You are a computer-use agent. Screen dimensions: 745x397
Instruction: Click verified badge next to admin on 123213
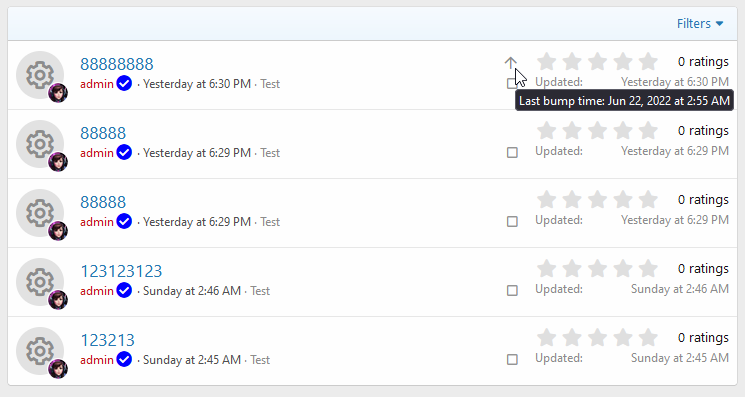(124, 359)
